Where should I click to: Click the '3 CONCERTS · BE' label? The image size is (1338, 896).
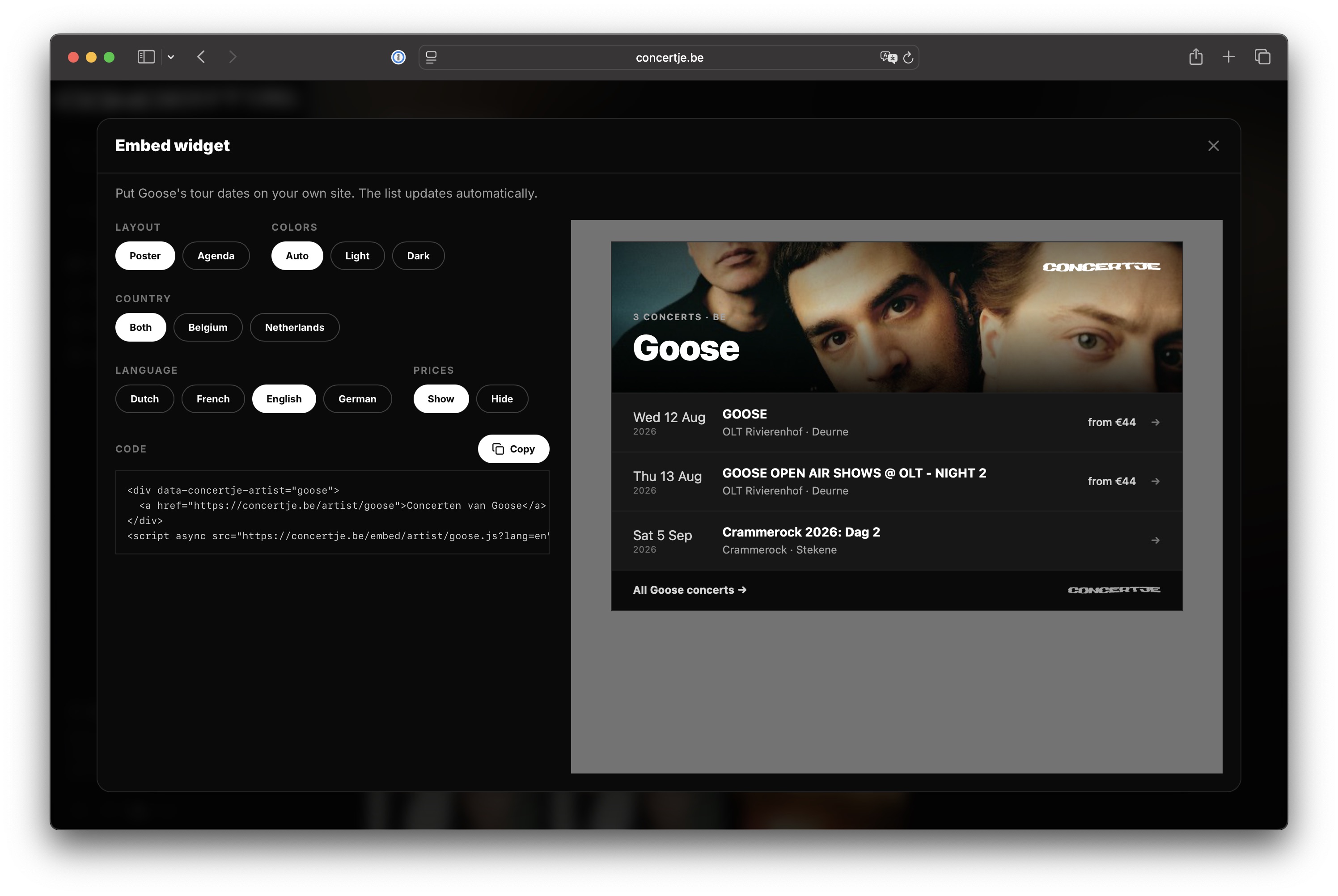point(679,317)
